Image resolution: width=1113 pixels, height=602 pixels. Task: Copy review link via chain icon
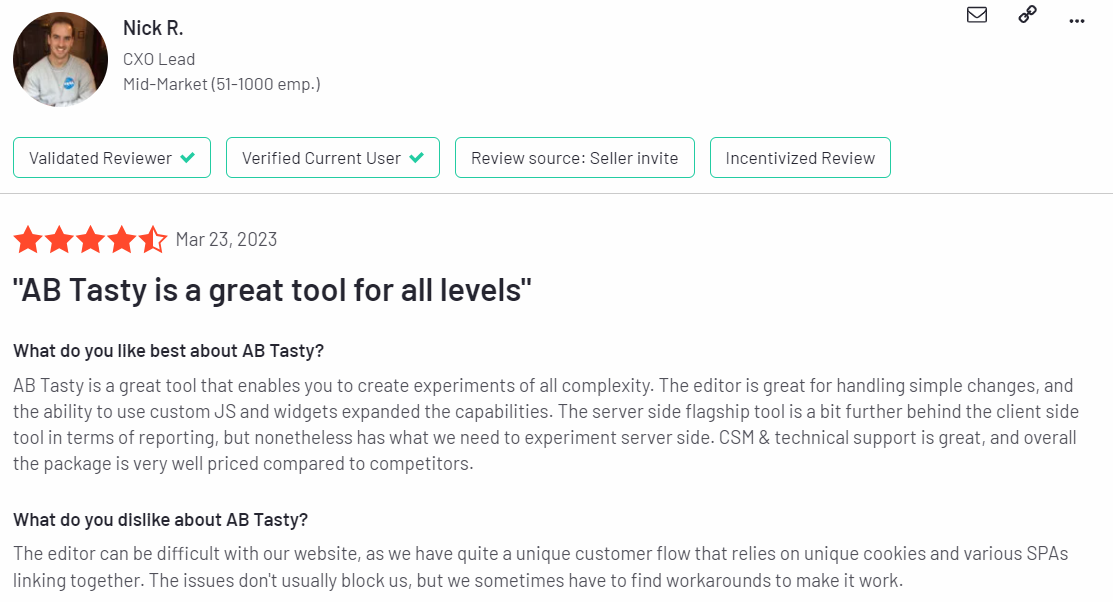pos(1027,14)
